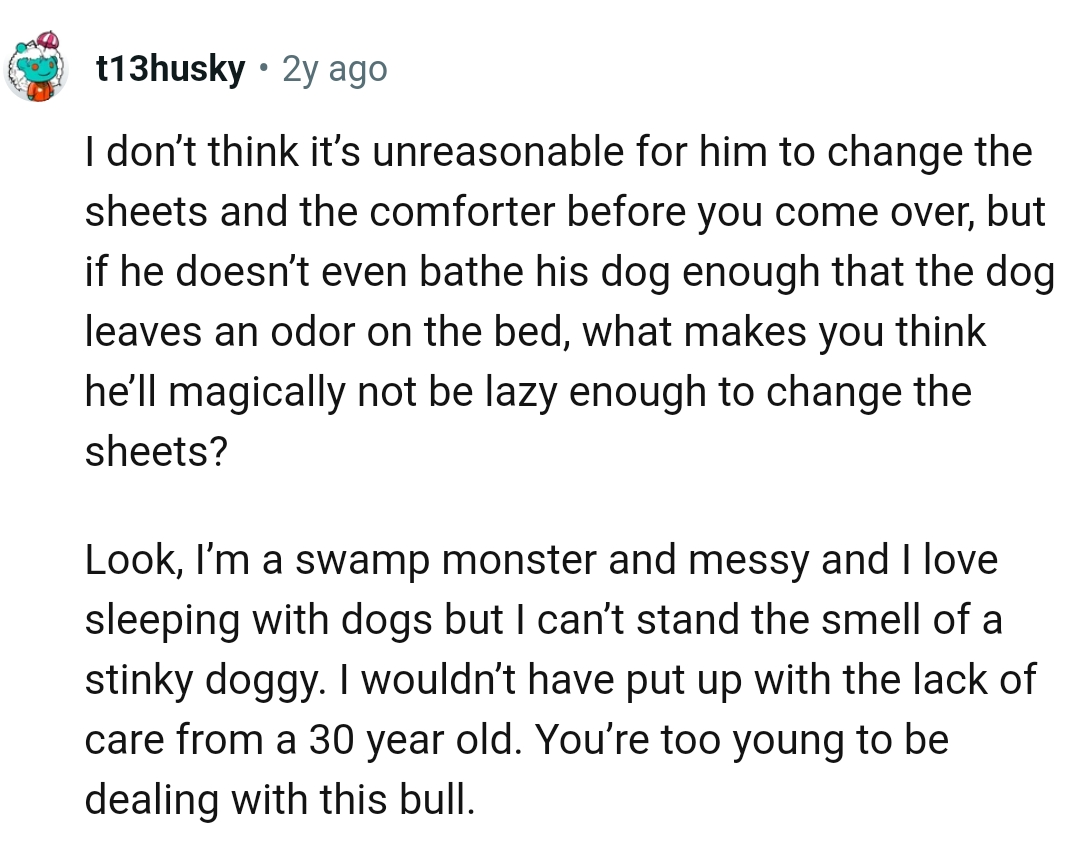The height and width of the screenshot is (858, 1080).
Task: Click the line starting "care from a 30 year old"
Action: coord(516,741)
